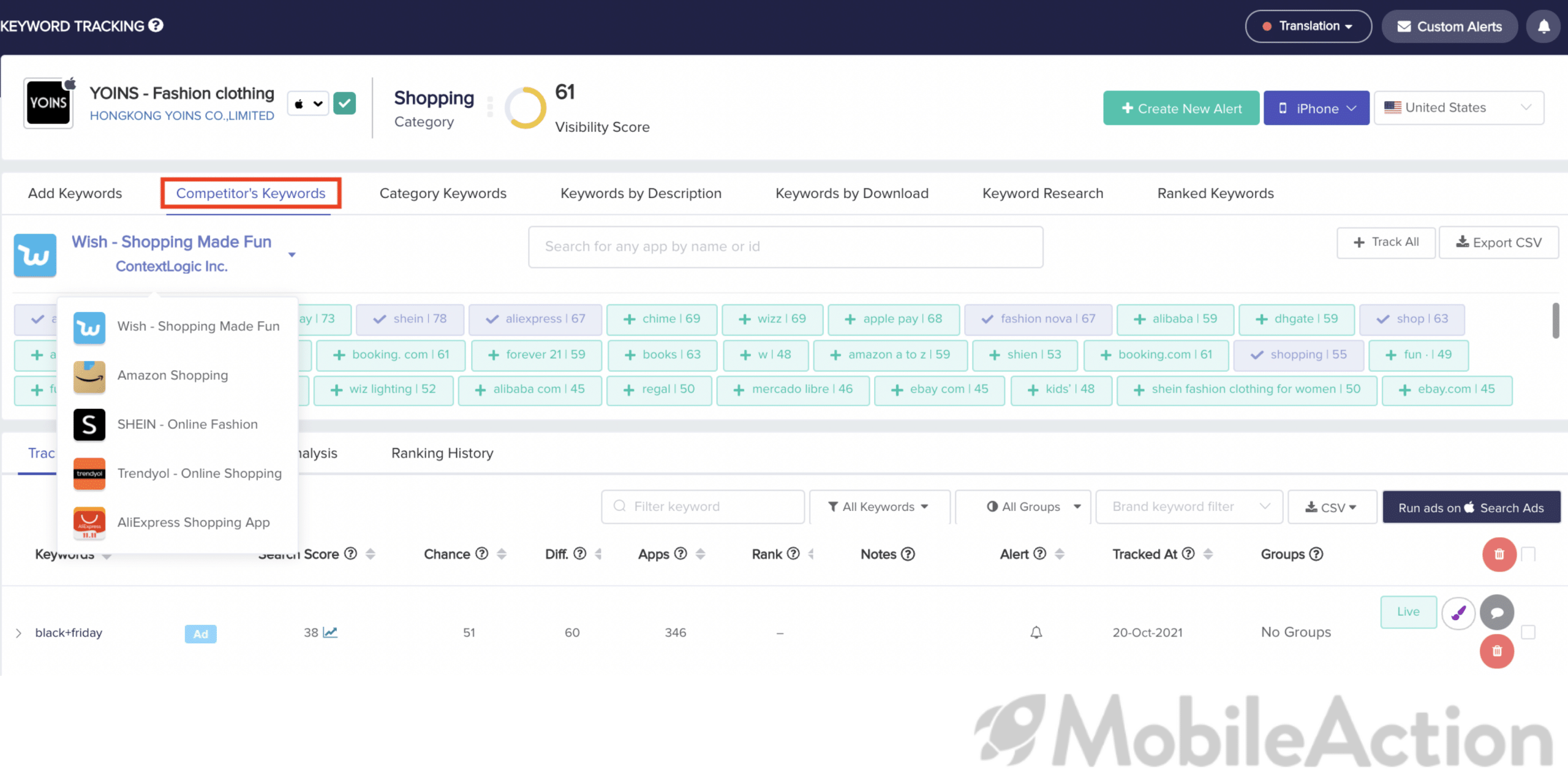The height and width of the screenshot is (769, 1568).
Task: Switch to the Add Keywords tab
Action: 75,194
